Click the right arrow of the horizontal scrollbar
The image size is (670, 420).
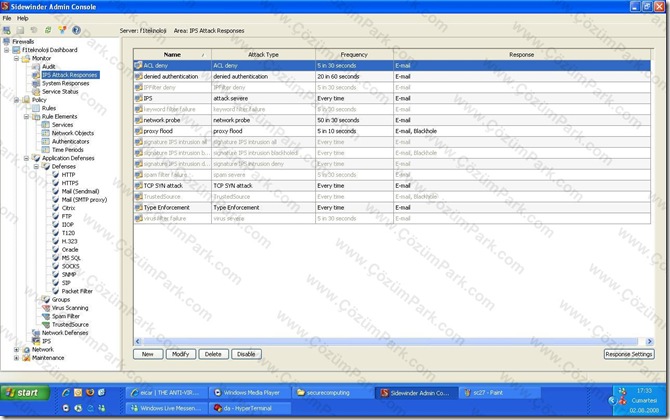(x=649, y=341)
